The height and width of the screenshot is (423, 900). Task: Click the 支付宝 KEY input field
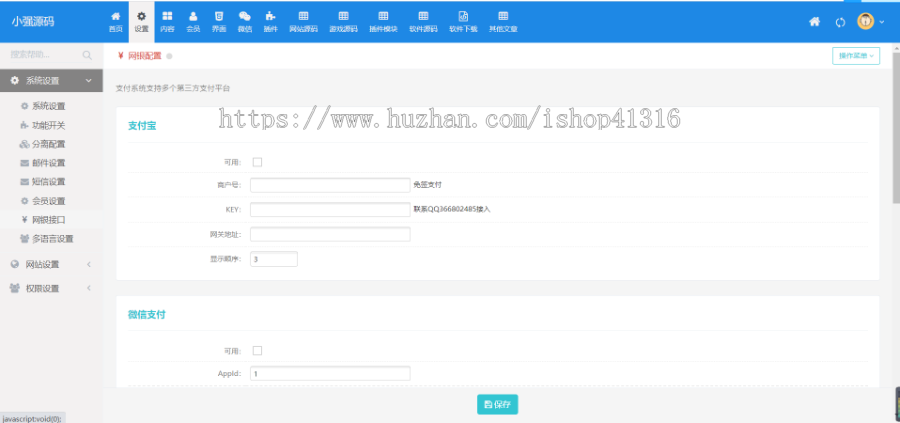click(x=330, y=209)
